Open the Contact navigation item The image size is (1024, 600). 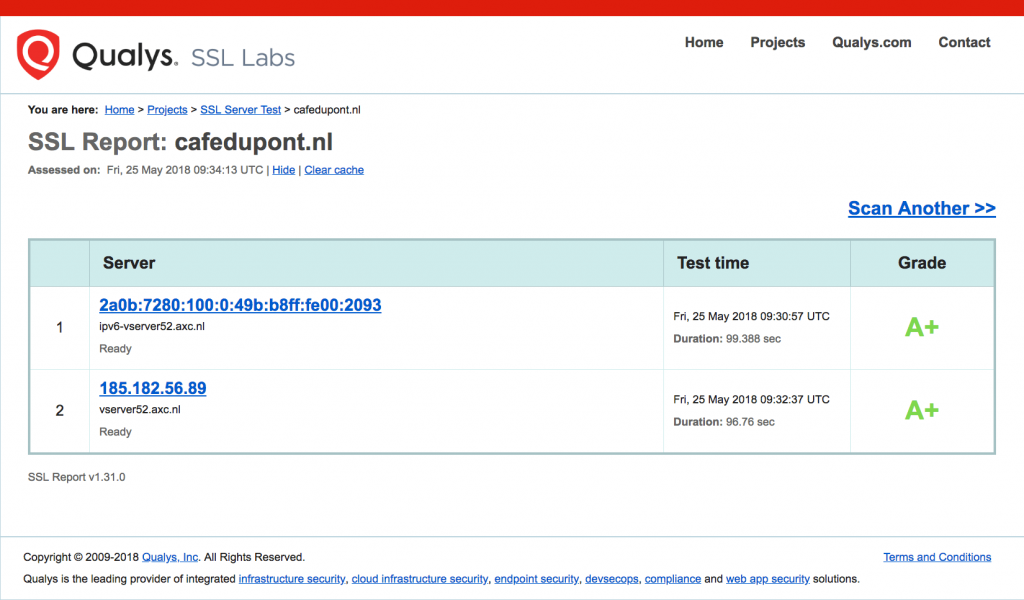pos(964,42)
